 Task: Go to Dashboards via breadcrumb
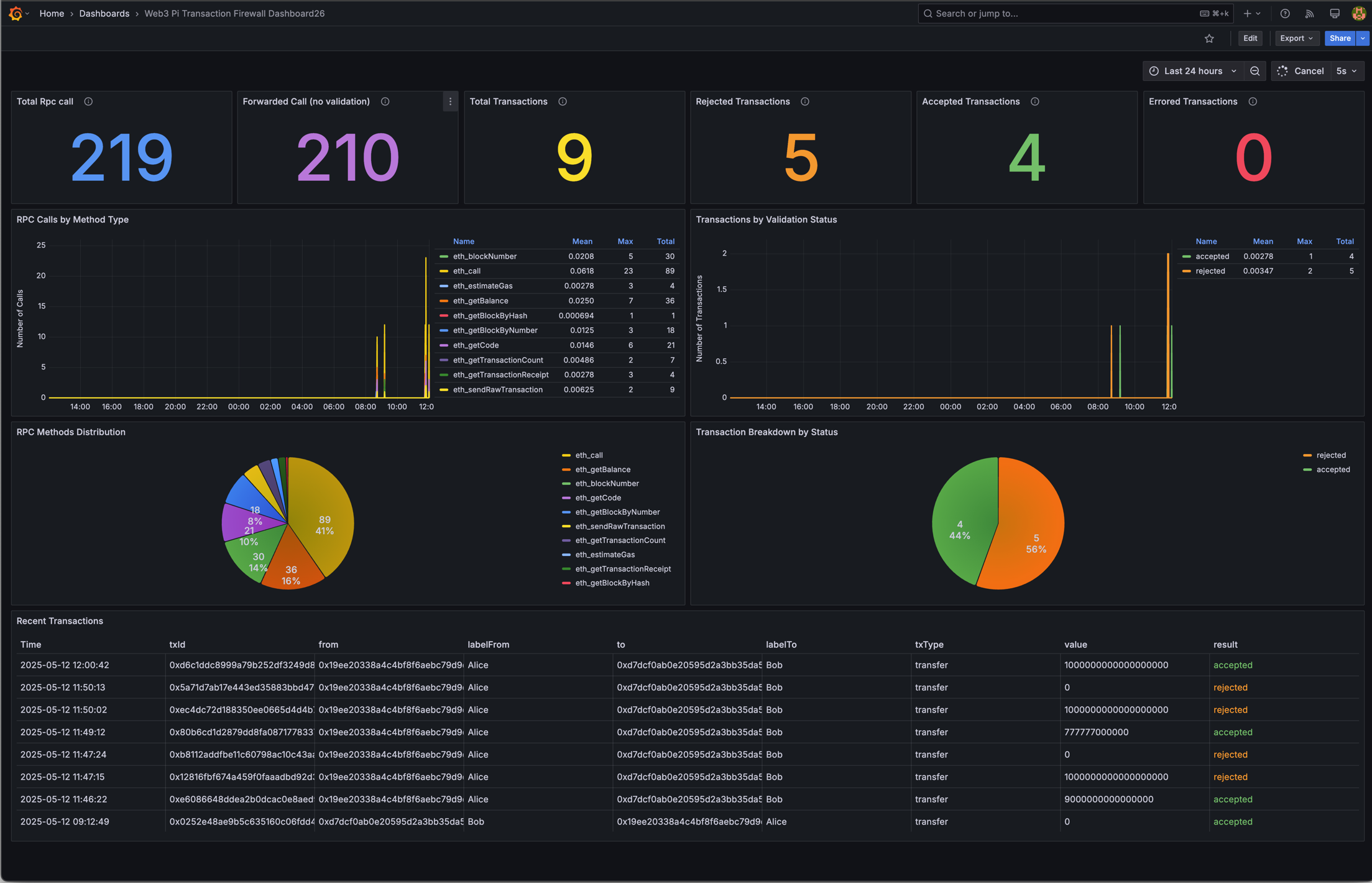(104, 13)
